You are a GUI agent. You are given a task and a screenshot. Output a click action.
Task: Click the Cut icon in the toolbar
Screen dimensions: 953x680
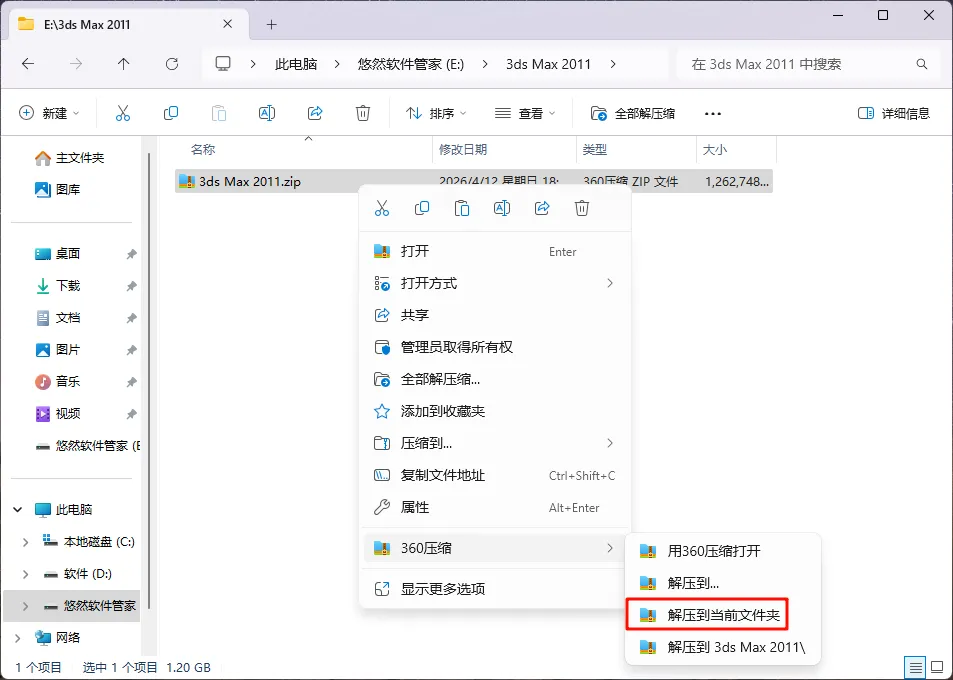coord(123,113)
